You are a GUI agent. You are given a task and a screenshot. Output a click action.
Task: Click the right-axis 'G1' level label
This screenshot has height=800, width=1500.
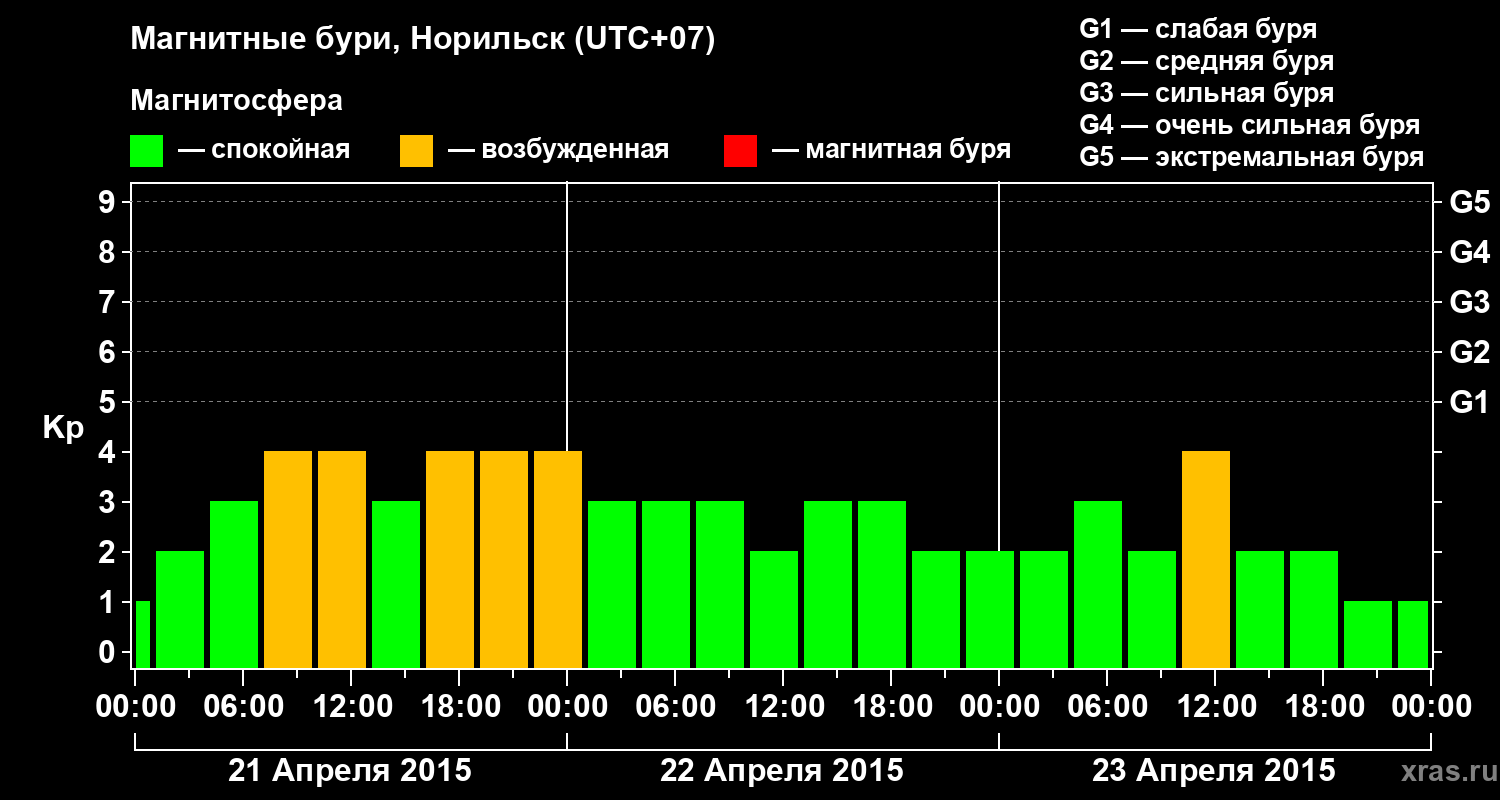[x=1469, y=402]
